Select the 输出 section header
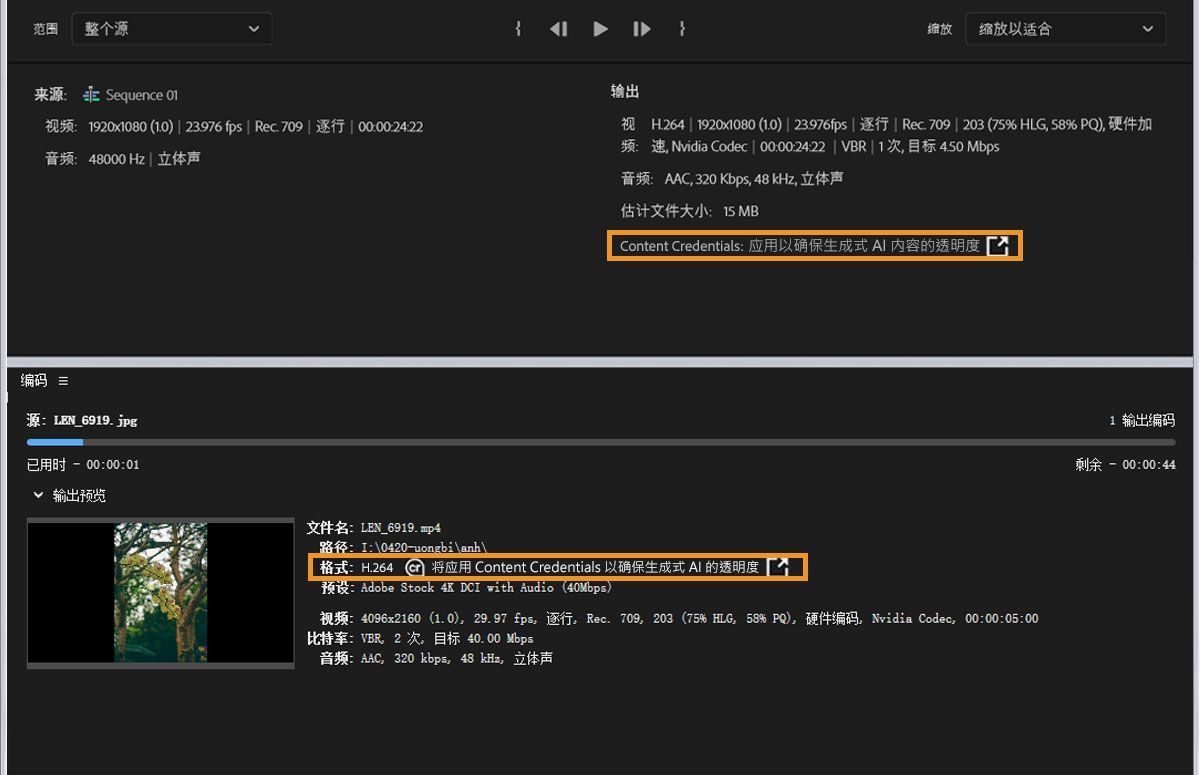The image size is (1200, 775). click(623, 90)
